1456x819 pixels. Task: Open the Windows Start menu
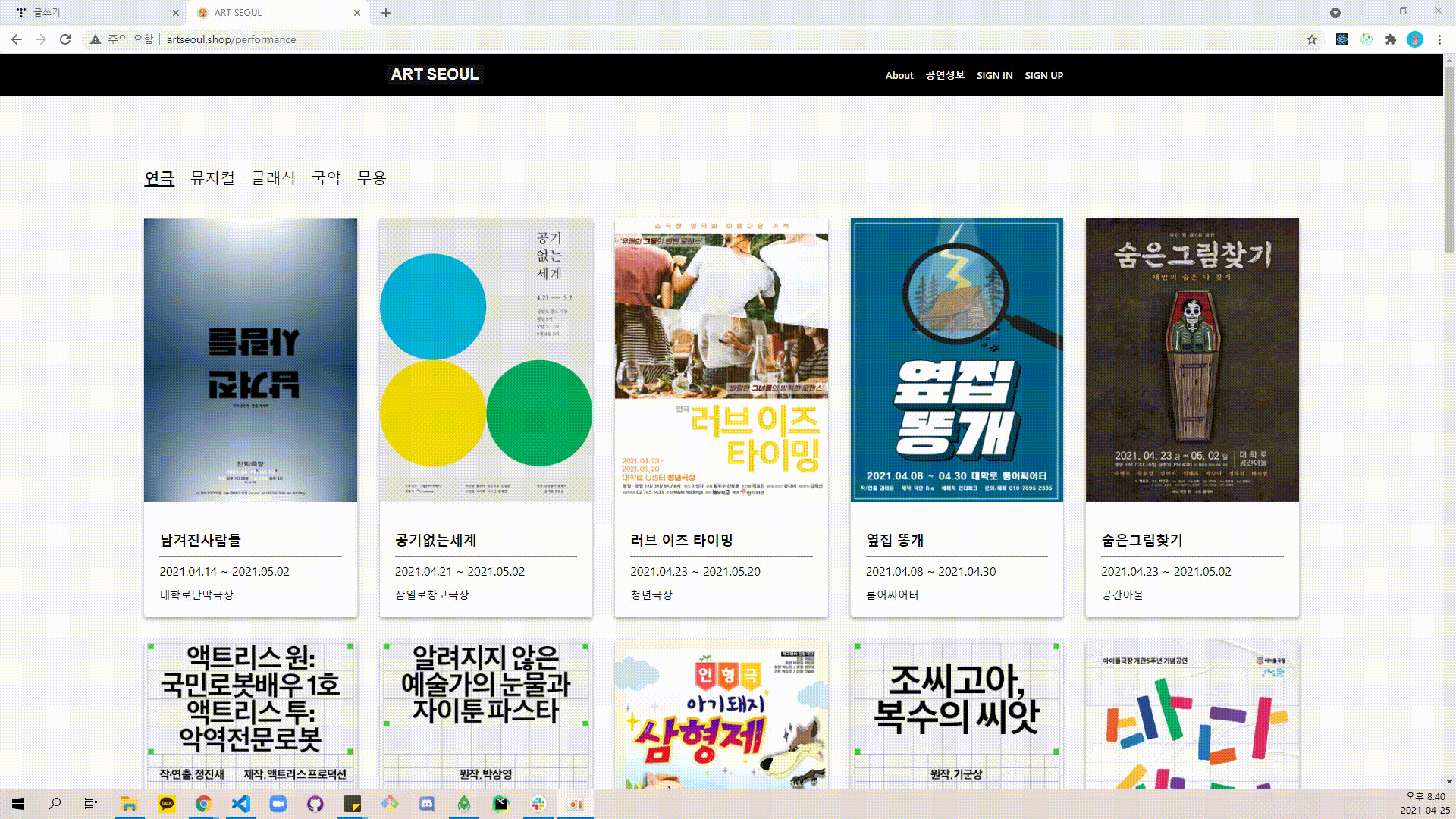click(18, 804)
